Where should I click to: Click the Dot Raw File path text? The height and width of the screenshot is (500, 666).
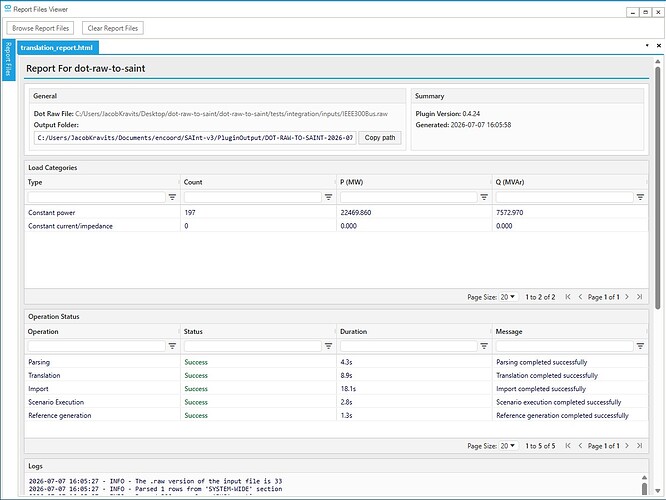pos(231,114)
